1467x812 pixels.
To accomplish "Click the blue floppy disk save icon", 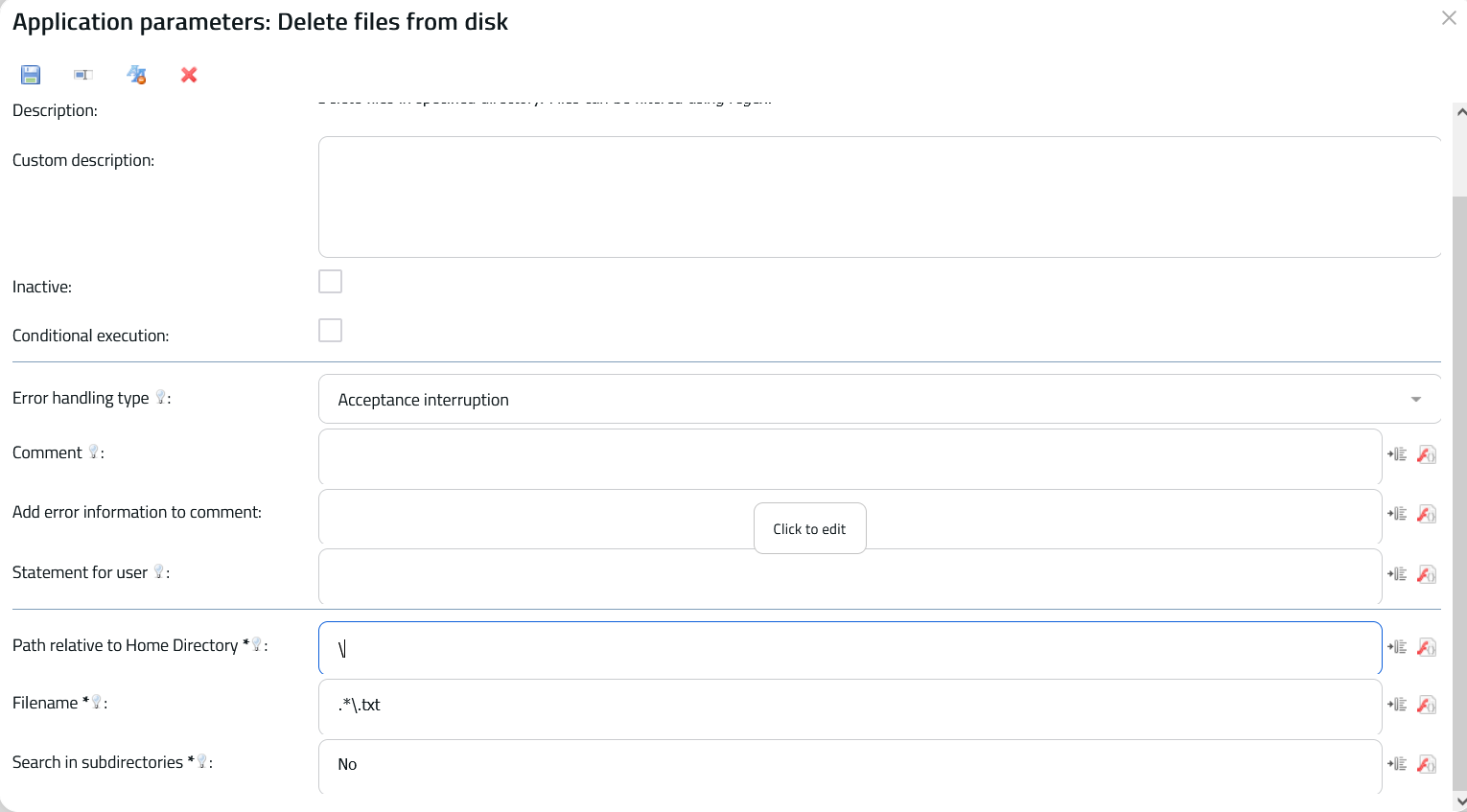I will [31, 75].
